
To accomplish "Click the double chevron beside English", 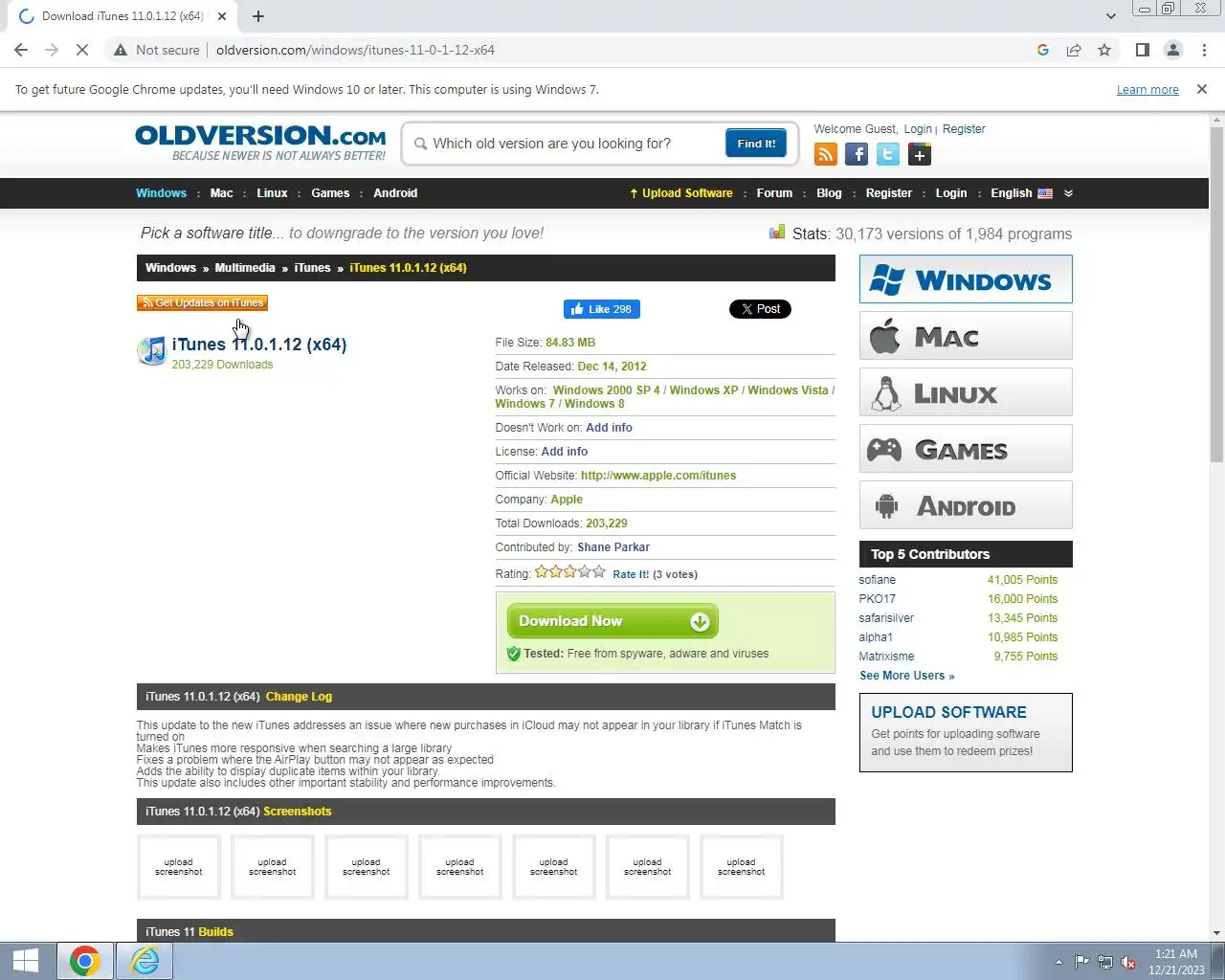I will click(1068, 193).
